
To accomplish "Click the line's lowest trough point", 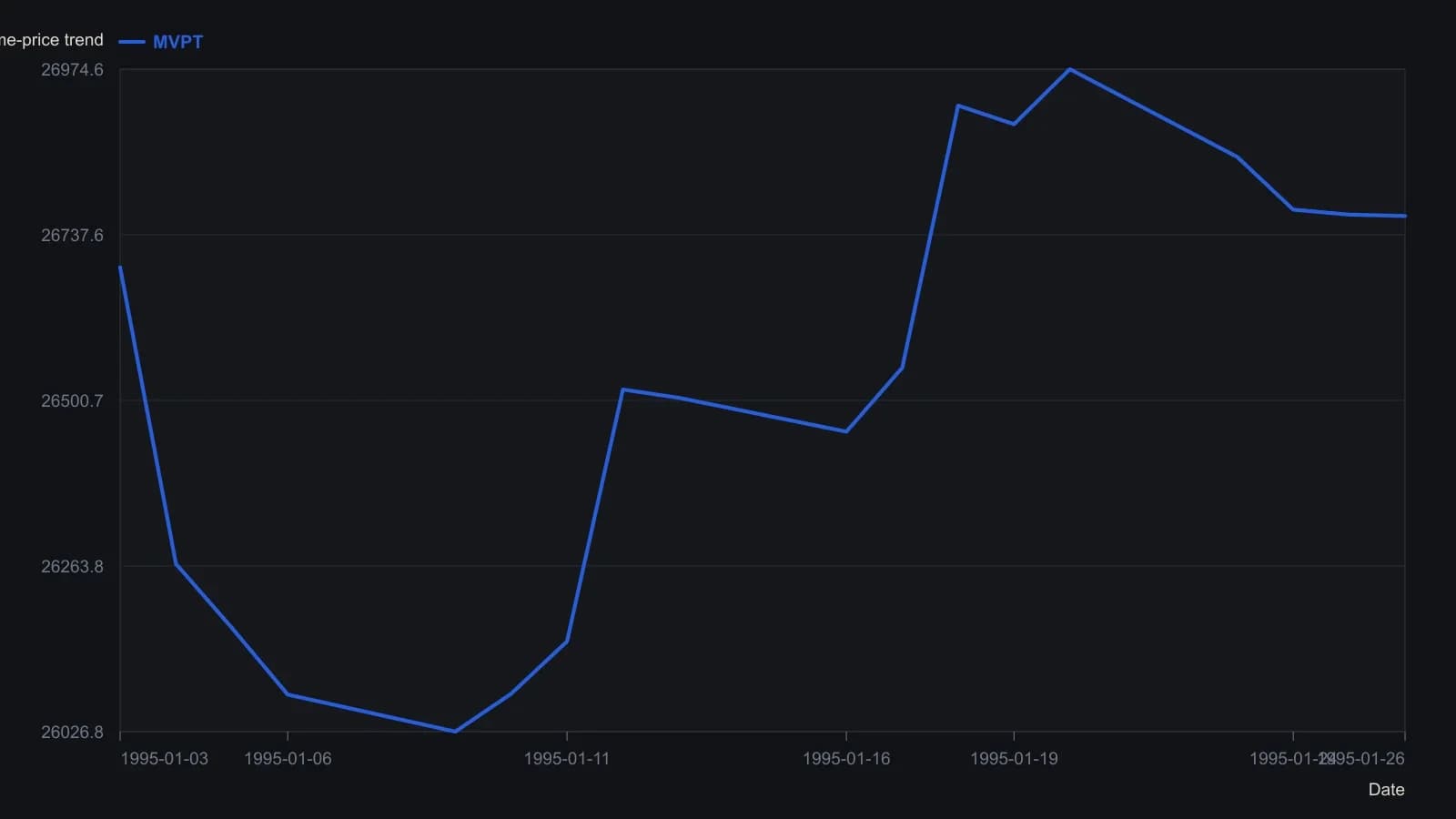I will (x=455, y=731).
